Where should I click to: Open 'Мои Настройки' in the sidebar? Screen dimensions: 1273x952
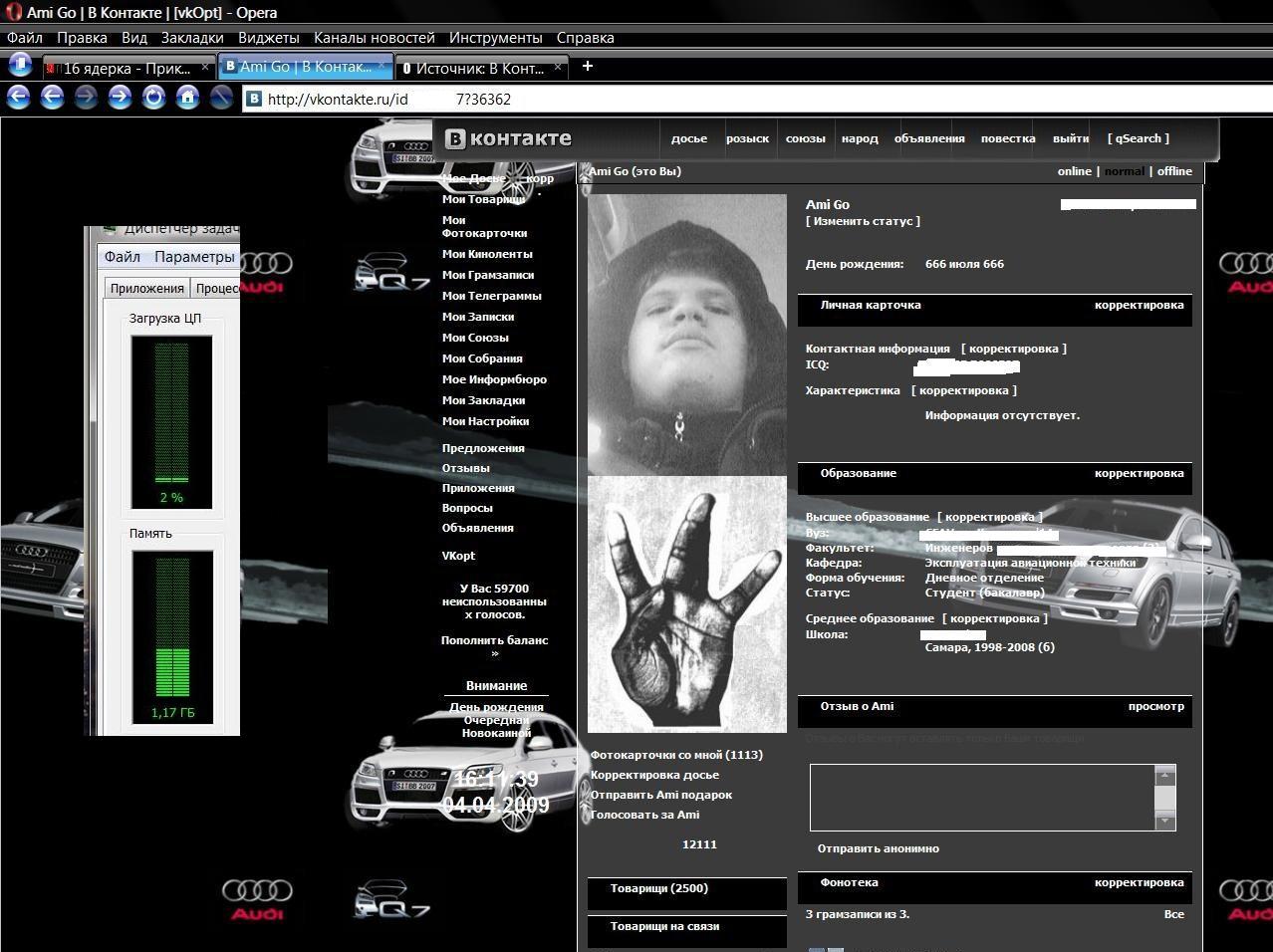(486, 421)
